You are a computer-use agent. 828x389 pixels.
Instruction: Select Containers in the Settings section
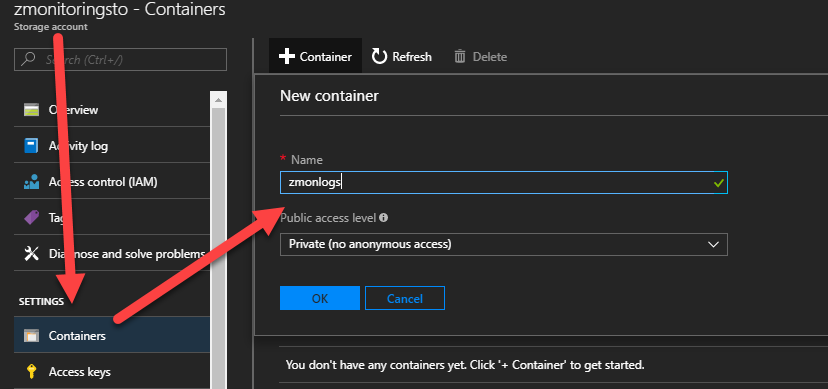tap(111, 335)
